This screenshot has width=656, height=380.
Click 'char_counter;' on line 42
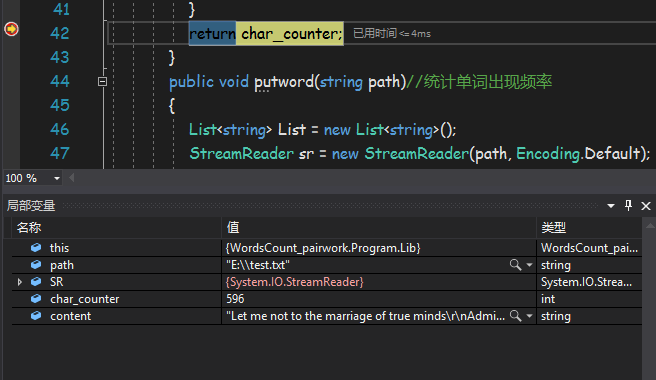tap(292, 33)
